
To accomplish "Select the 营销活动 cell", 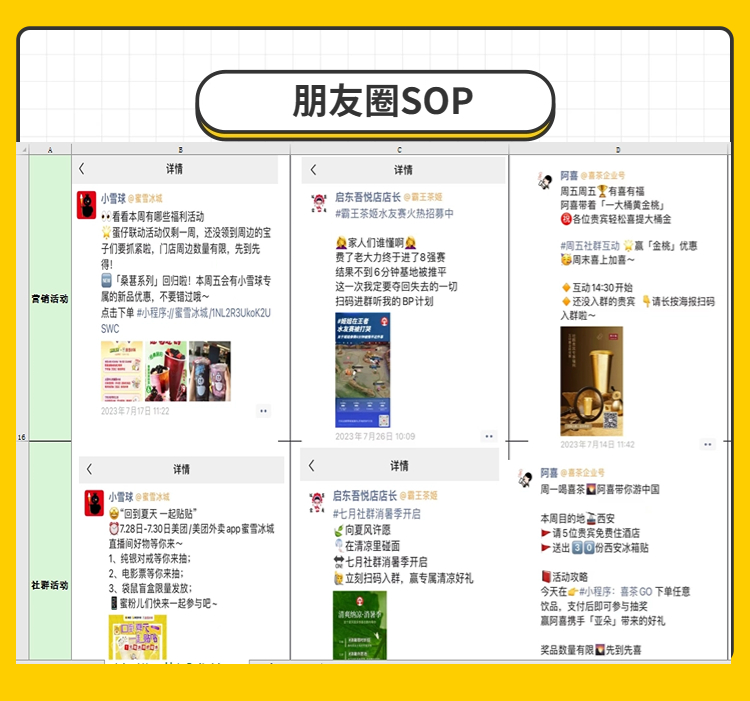I will (50, 298).
